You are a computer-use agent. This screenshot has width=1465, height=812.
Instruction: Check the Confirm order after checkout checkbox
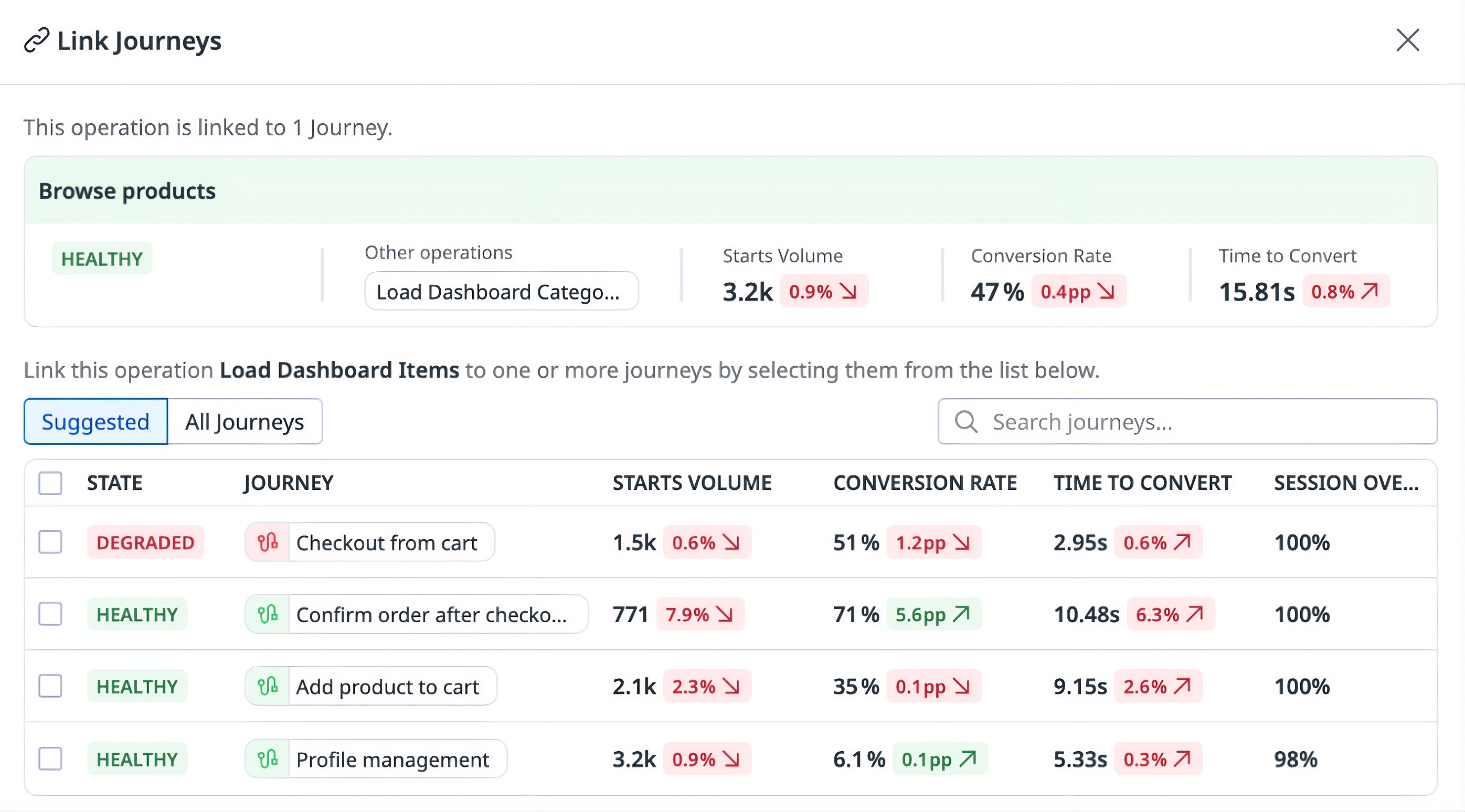click(50, 614)
